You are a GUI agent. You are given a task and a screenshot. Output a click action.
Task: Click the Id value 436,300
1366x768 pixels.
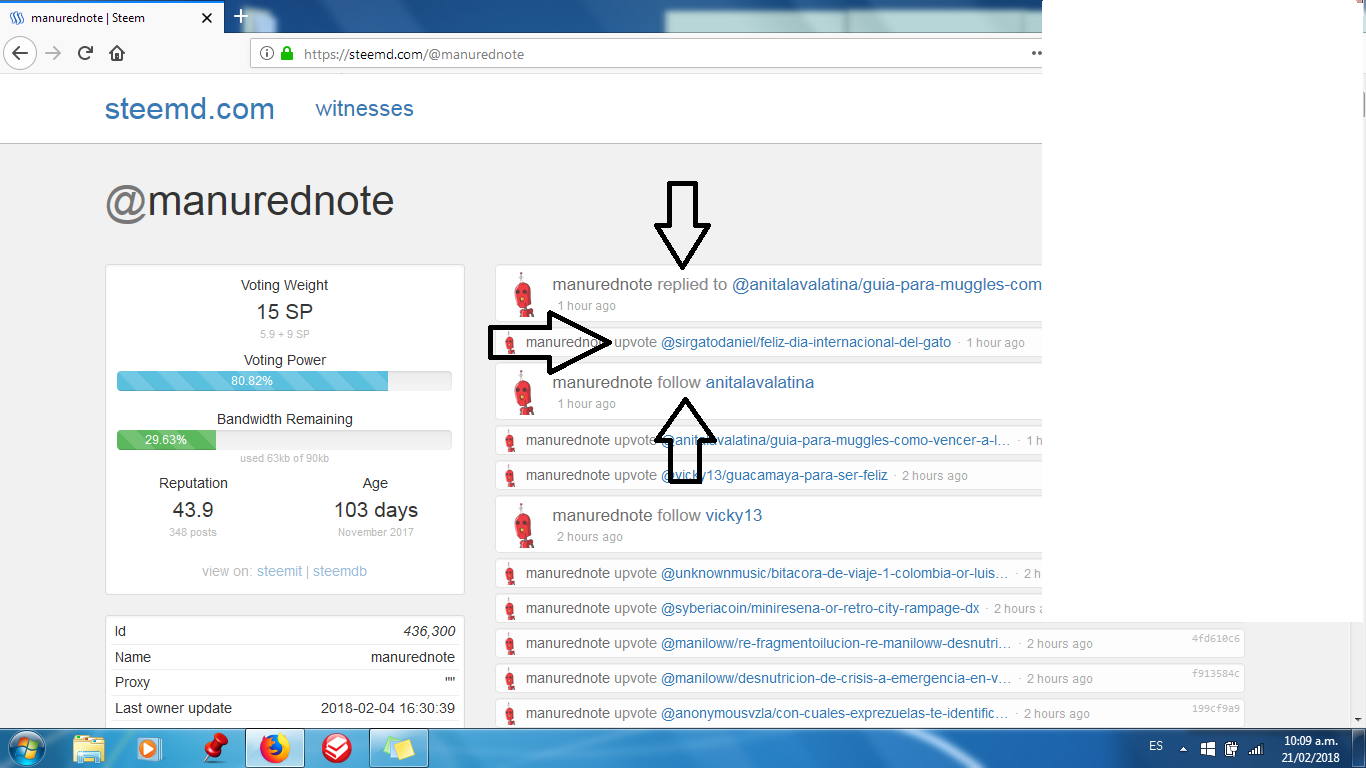pos(429,631)
